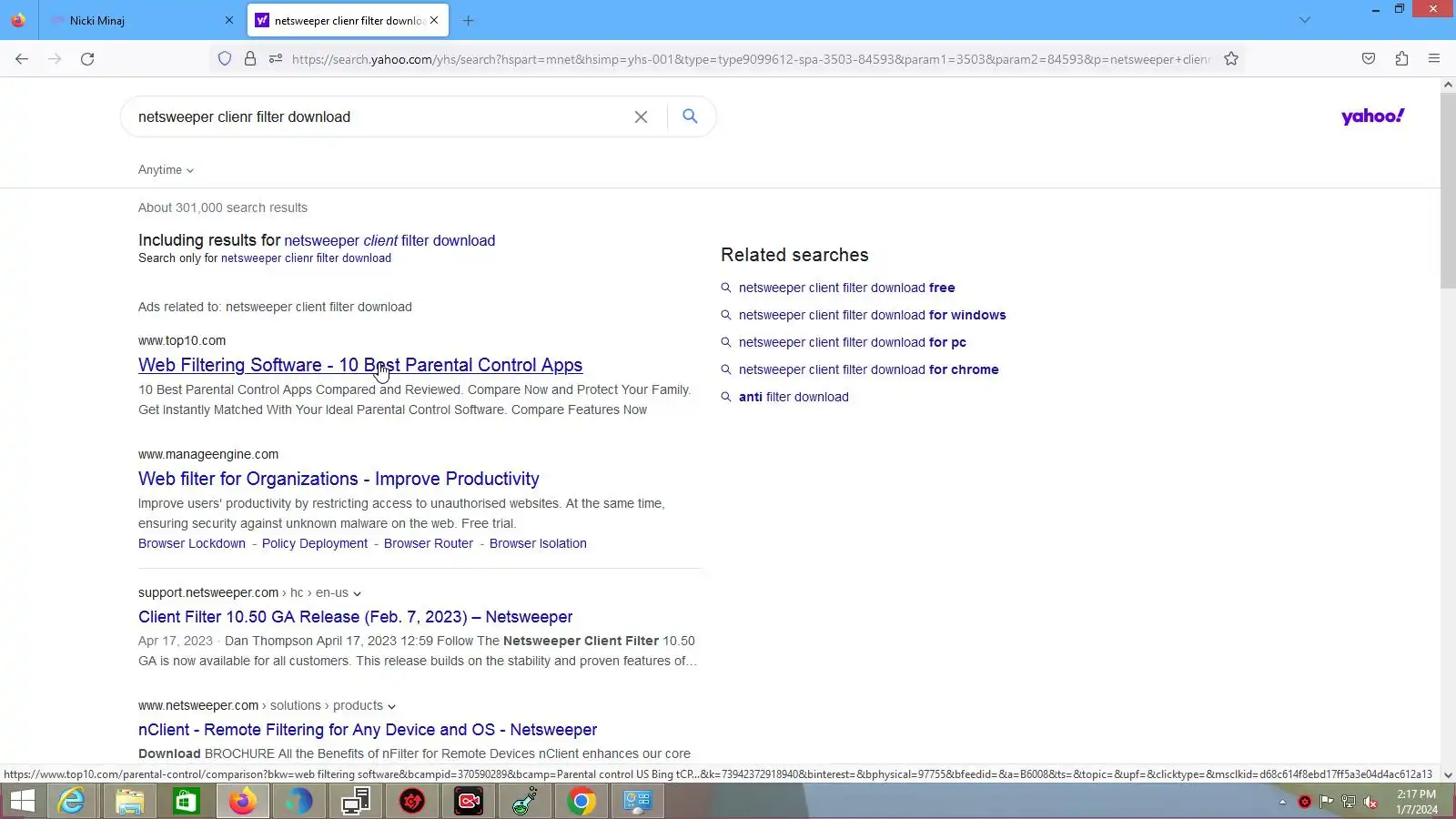Select related search 'for pc'

[852, 342]
